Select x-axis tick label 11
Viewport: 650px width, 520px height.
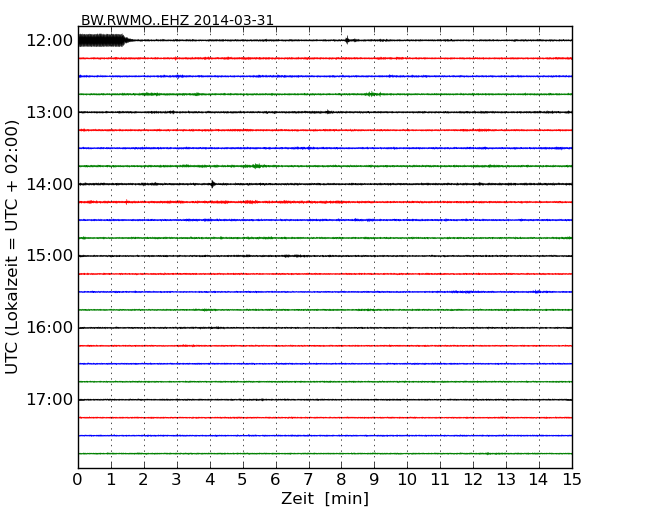440,480
